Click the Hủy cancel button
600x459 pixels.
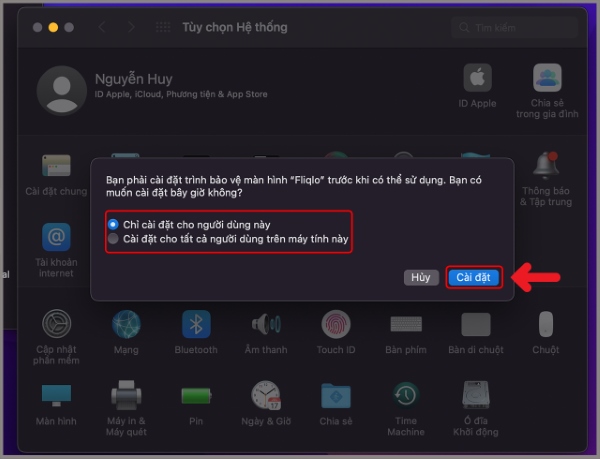(x=422, y=277)
